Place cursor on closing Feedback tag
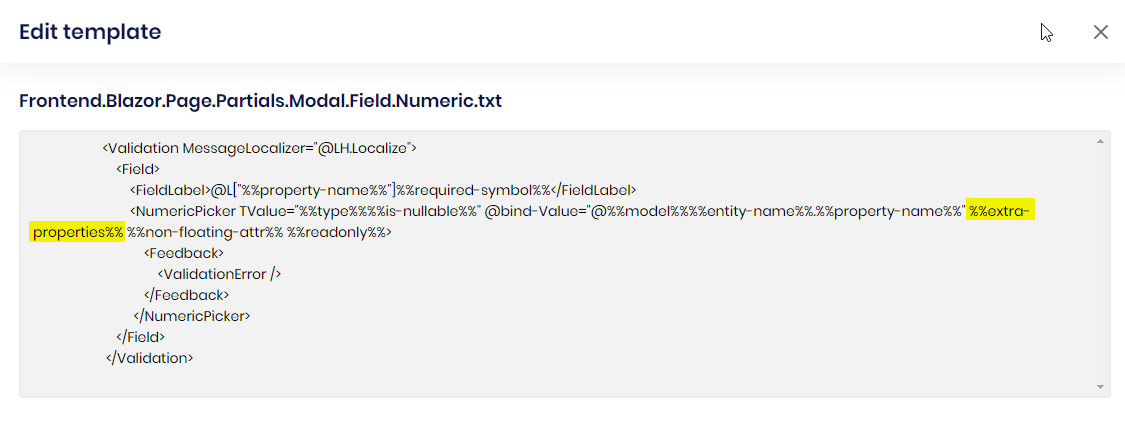This screenshot has width=1125, height=422. 186,295
